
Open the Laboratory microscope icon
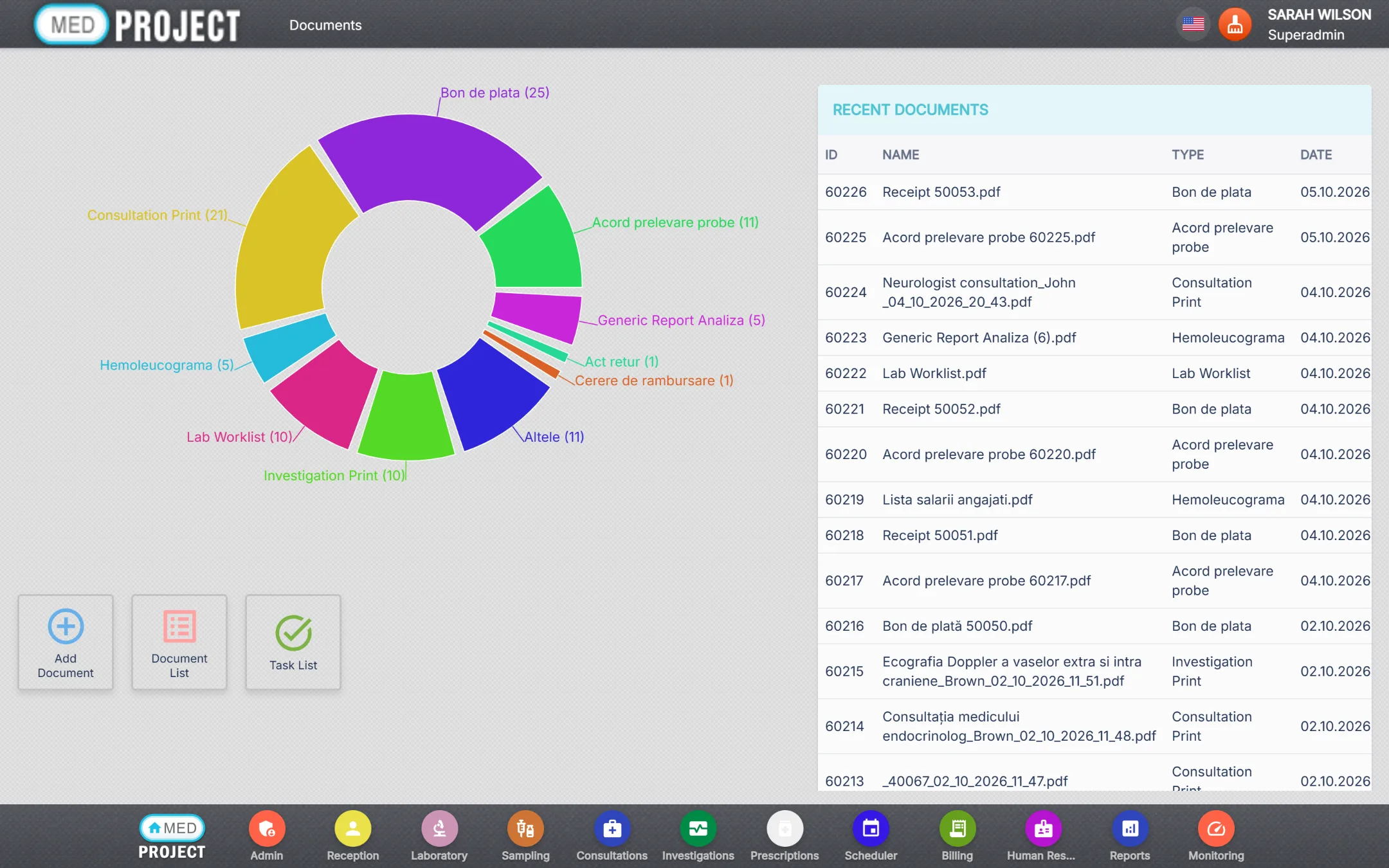point(439,829)
